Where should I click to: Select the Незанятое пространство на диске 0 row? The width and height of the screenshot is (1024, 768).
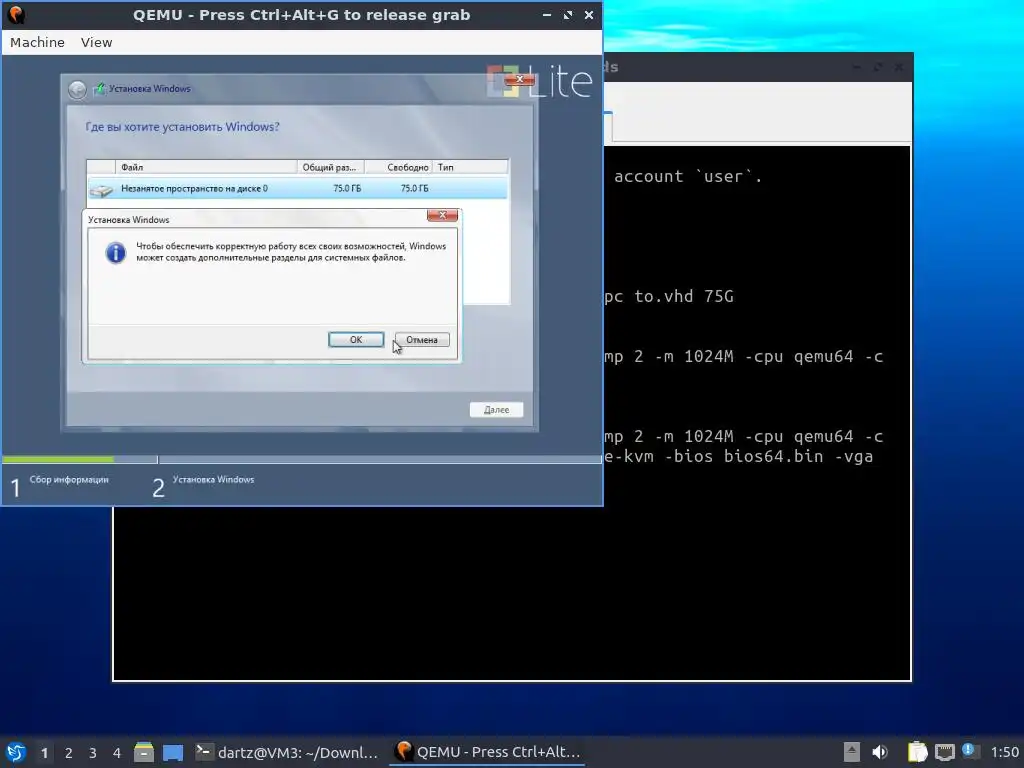pyautogui.click(x=297, y=188)
